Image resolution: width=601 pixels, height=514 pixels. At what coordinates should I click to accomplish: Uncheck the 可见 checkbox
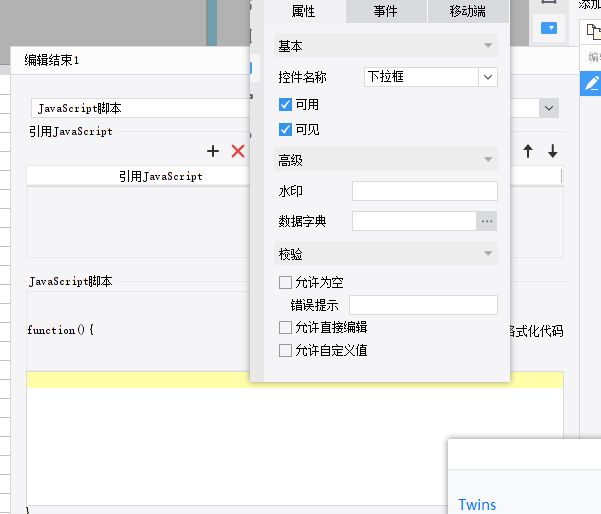[x=285, y=130]
